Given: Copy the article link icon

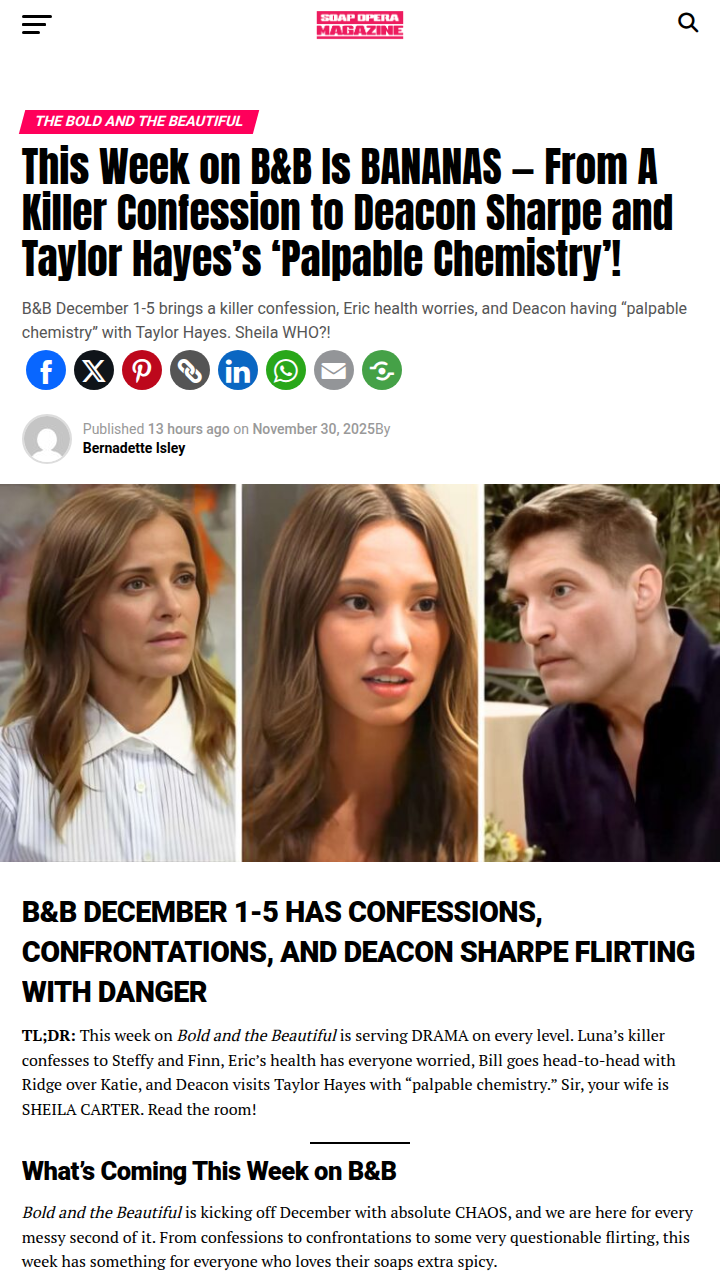Looking at the screenshot, I should (190, 370).
